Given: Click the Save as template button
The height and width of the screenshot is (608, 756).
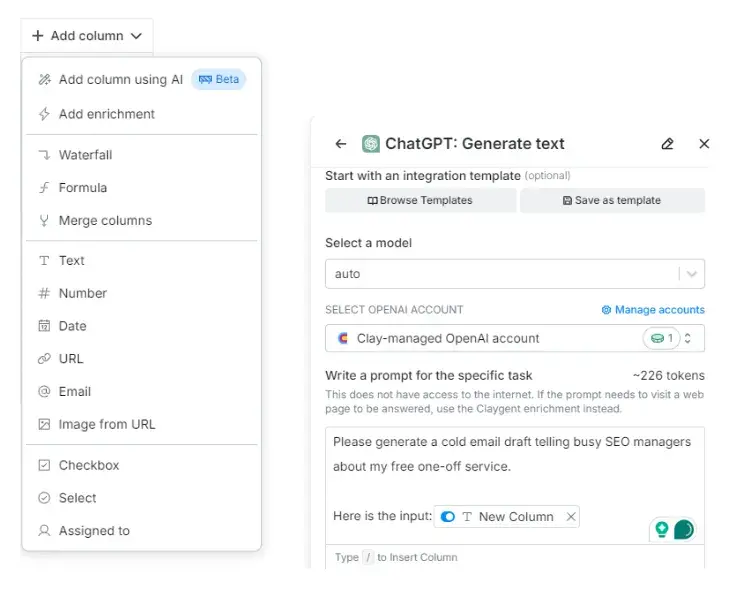Looking at the screenshot, I should point(612,200).
